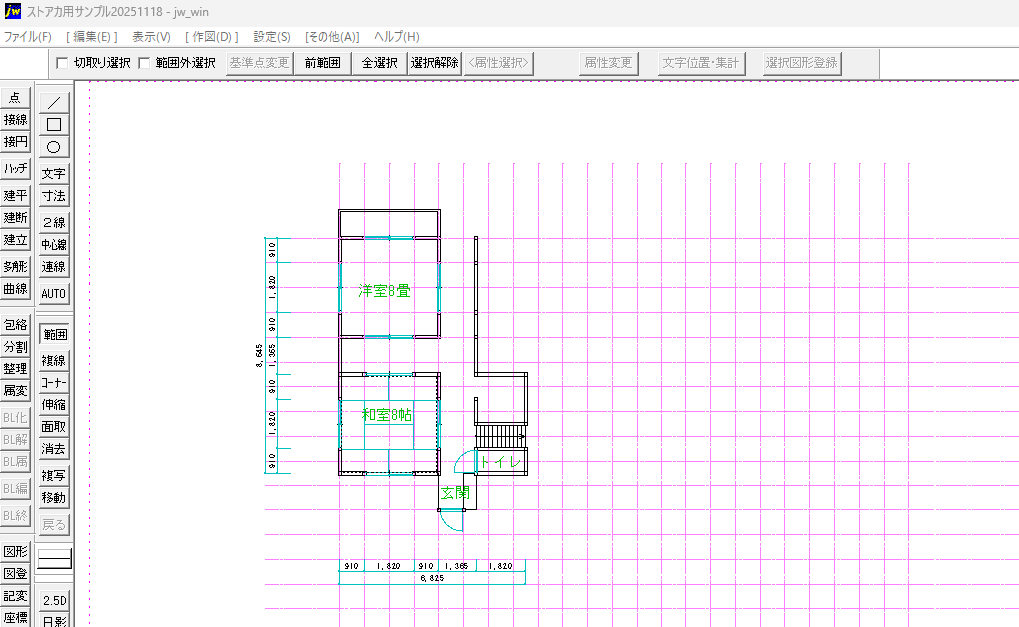Click the 洋室8畳 room label in drawing
The image size is (1019, 627).
385,291
